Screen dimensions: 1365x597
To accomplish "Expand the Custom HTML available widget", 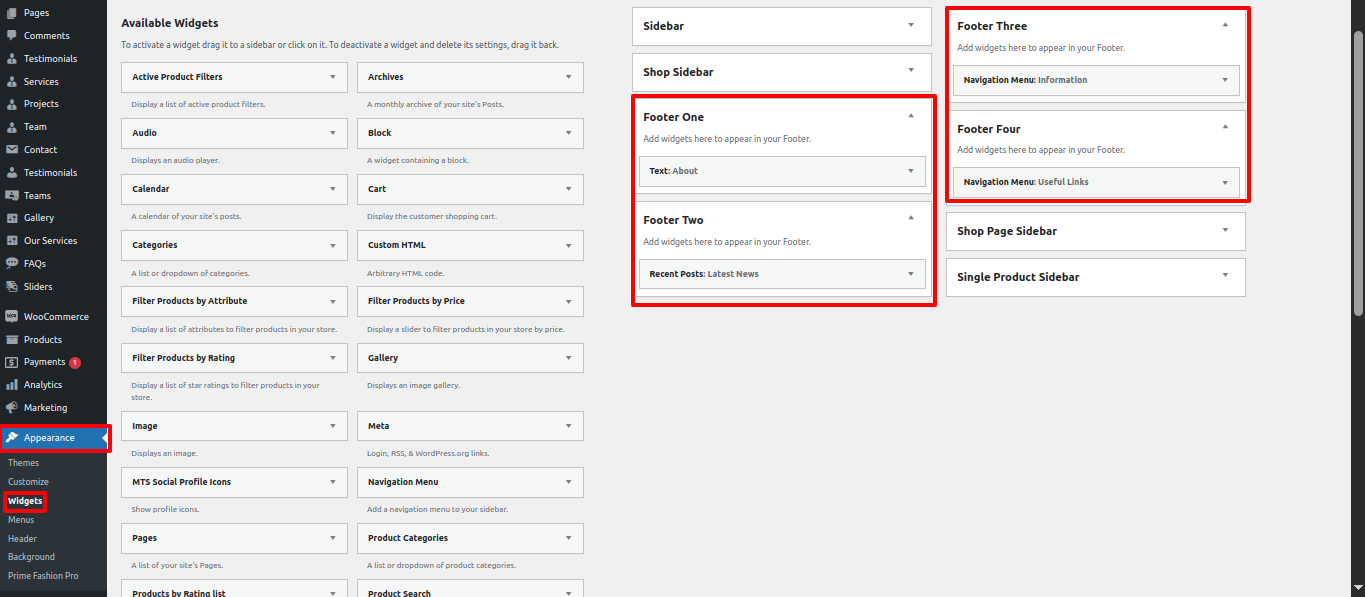I will [x=567, y=245].
